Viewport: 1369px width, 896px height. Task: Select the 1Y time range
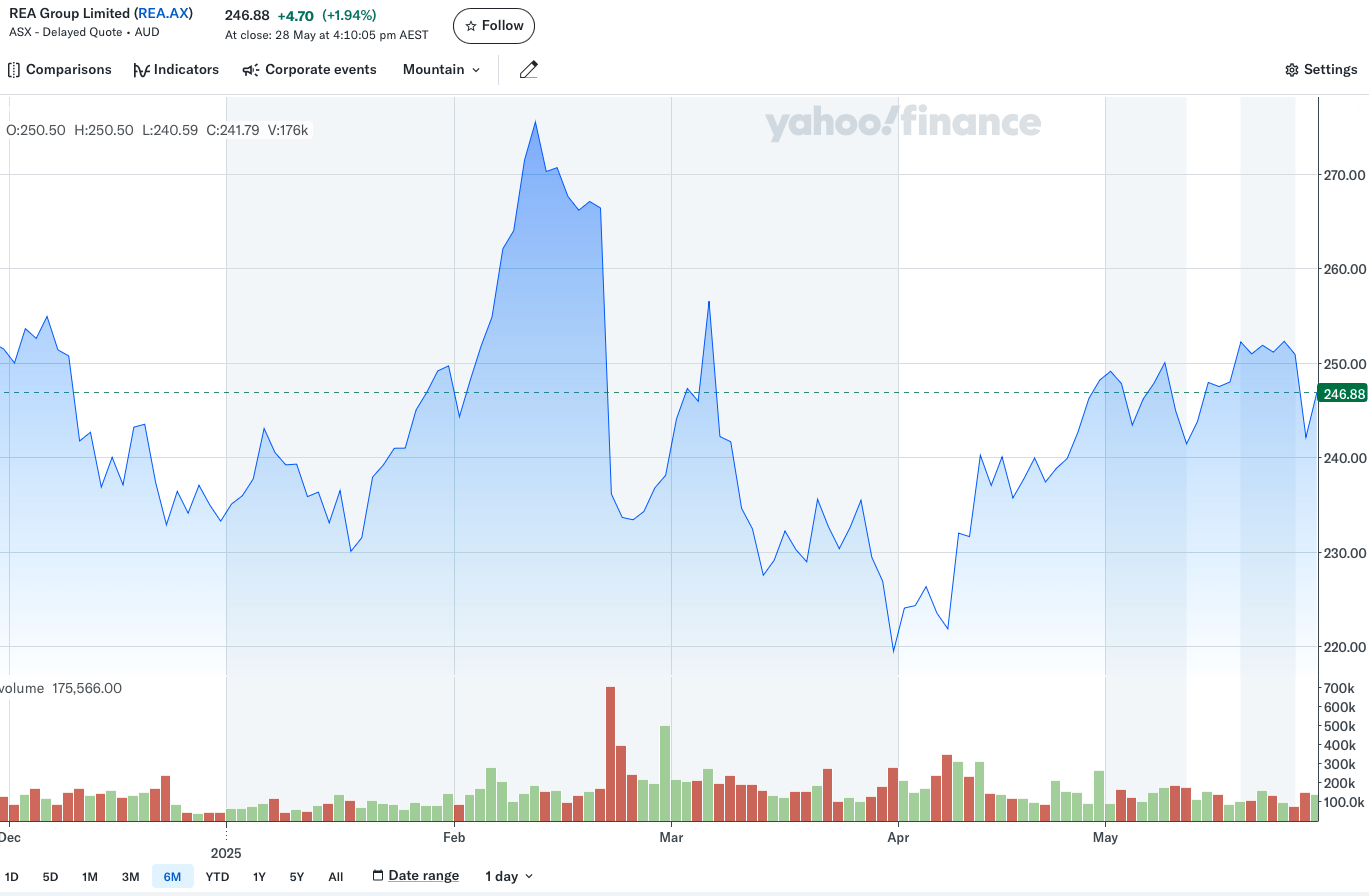point(259,877)
